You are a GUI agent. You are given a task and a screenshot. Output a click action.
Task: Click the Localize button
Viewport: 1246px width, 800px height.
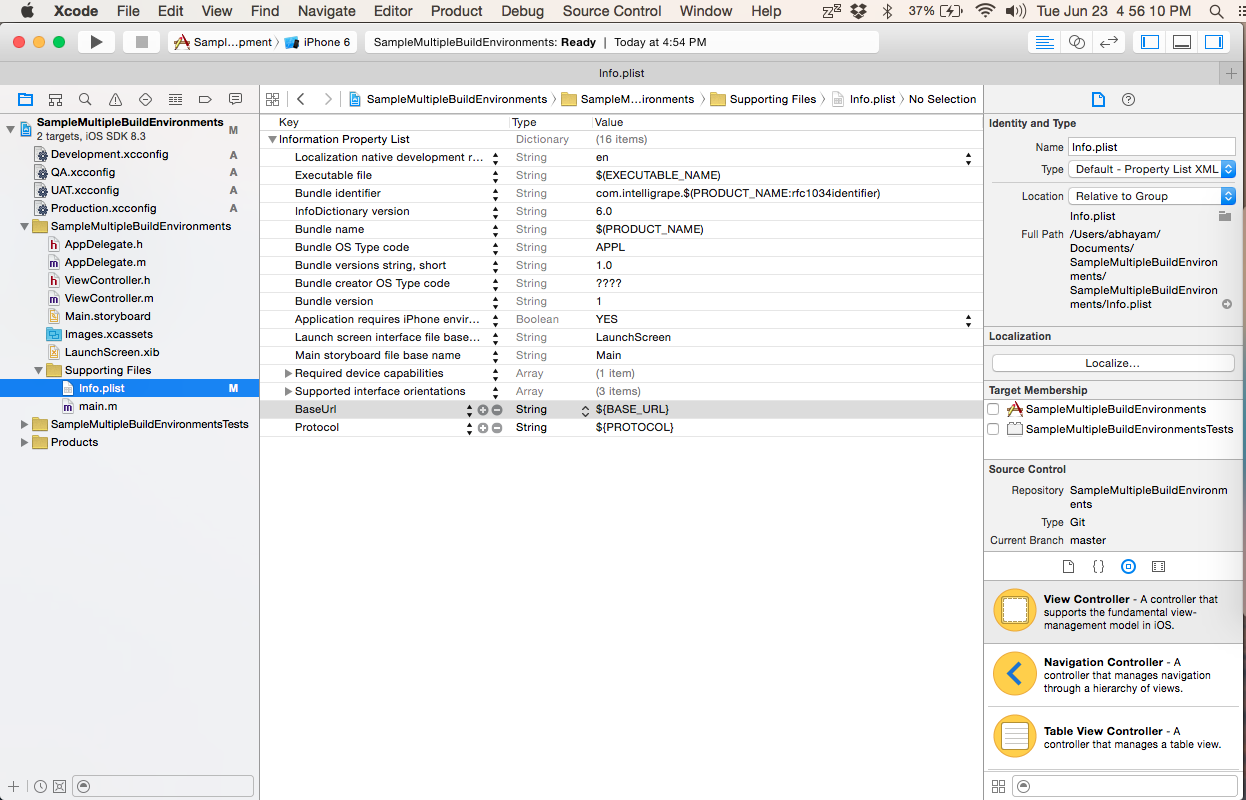click(x=1113, y=363)
